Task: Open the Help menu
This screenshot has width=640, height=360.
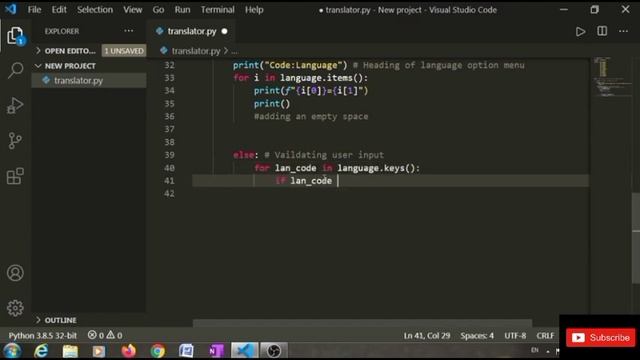Action: point(254,9)
